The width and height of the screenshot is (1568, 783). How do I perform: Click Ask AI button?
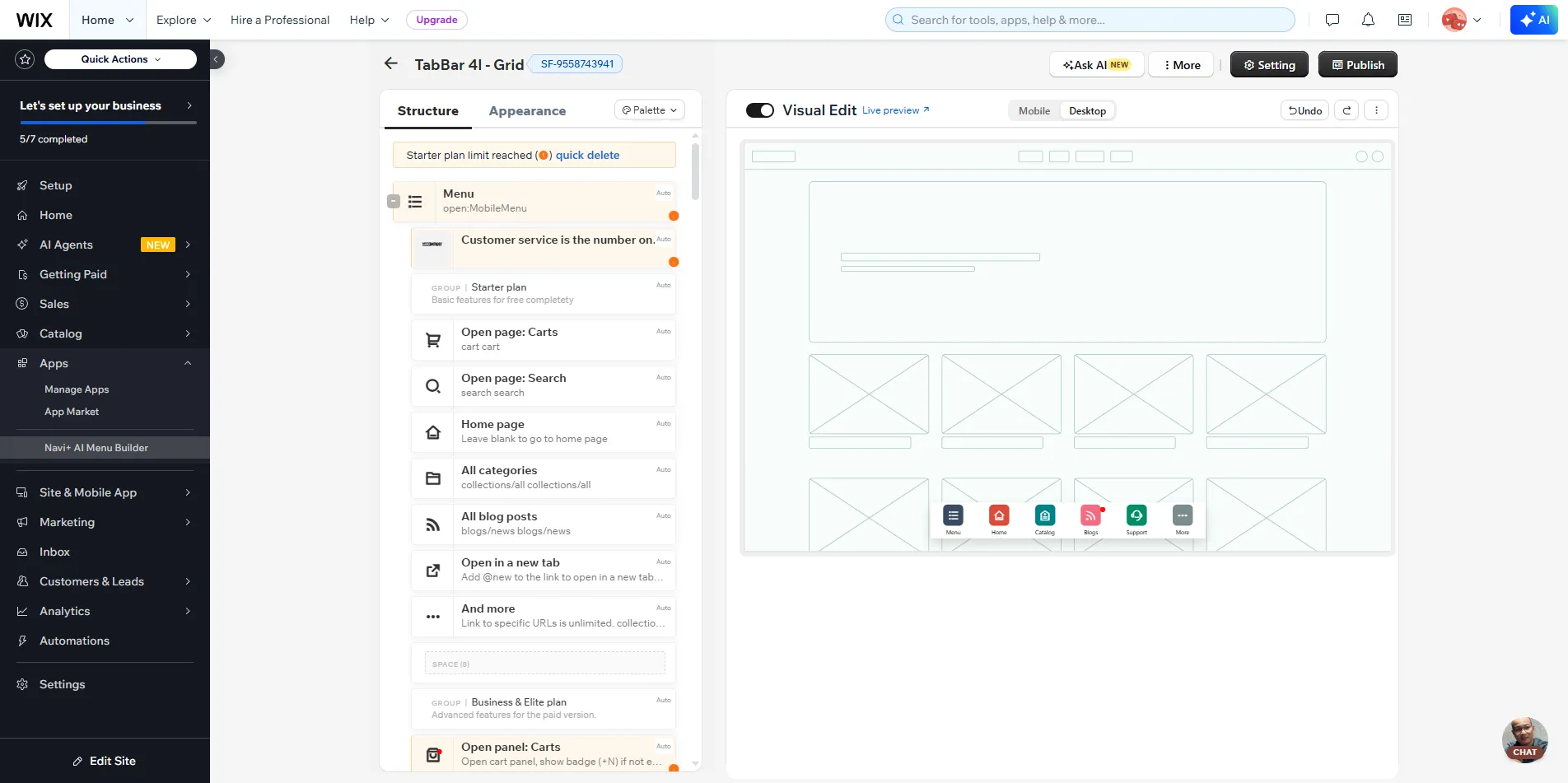point(1096,65)
